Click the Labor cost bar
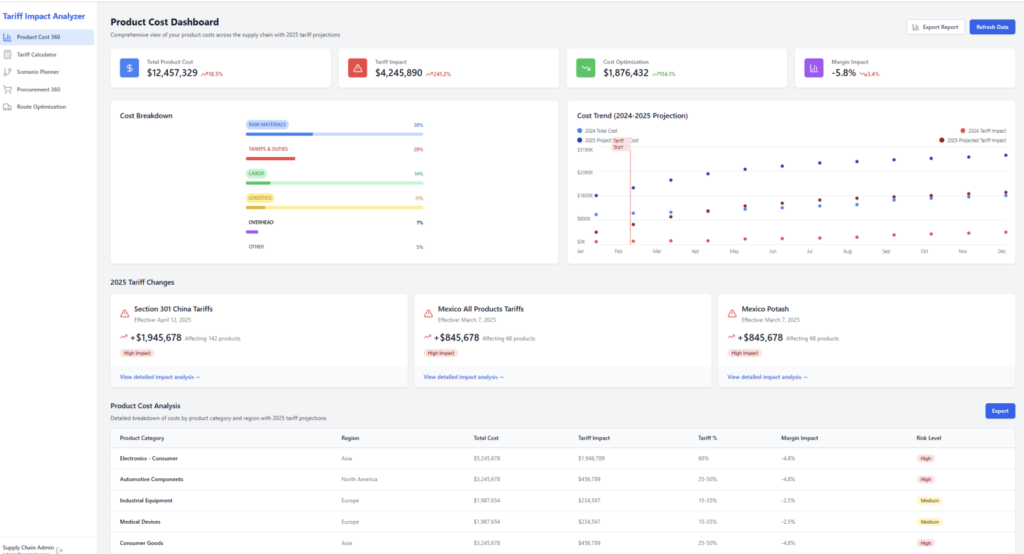 pyautogui.click(x=334, y=183)
